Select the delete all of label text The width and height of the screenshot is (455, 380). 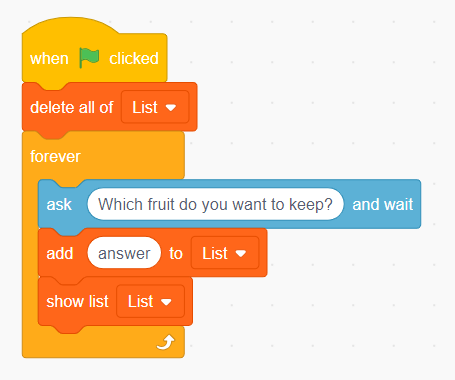(x=72, y=107)
